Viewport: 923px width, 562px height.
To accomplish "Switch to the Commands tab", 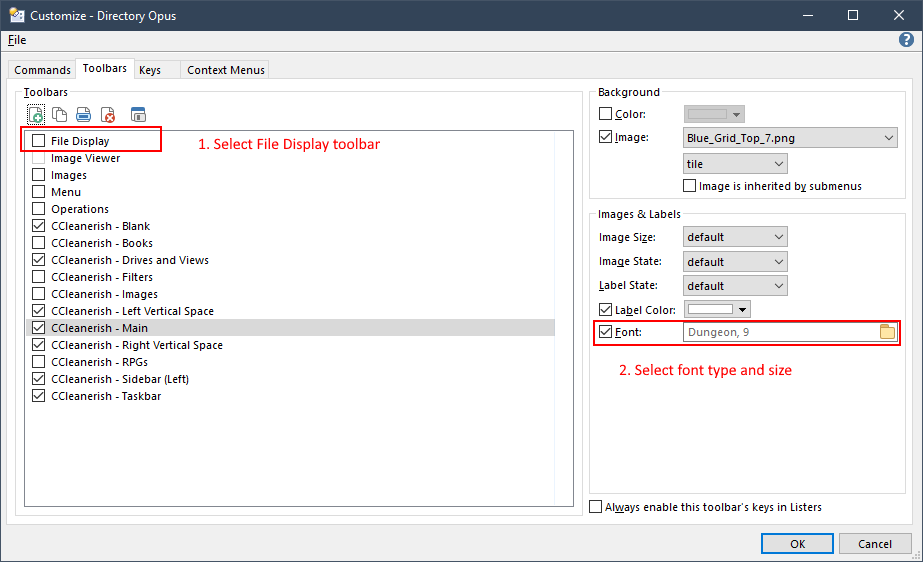I will click(42, 70).
